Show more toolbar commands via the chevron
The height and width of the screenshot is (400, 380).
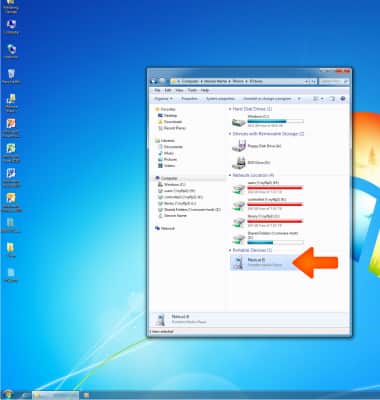(x=299, y=99)
